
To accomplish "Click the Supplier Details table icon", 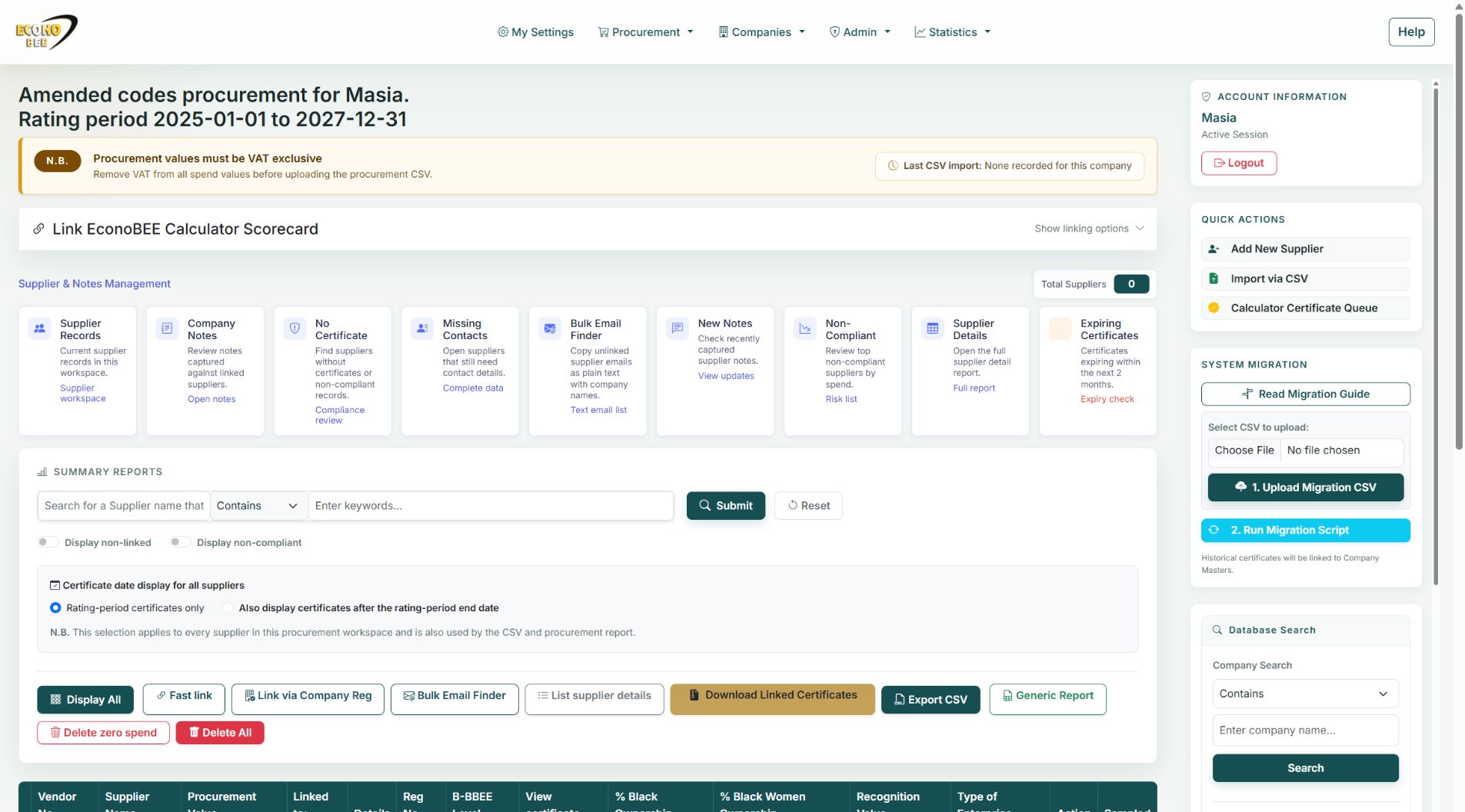I will tap(933, 328).
